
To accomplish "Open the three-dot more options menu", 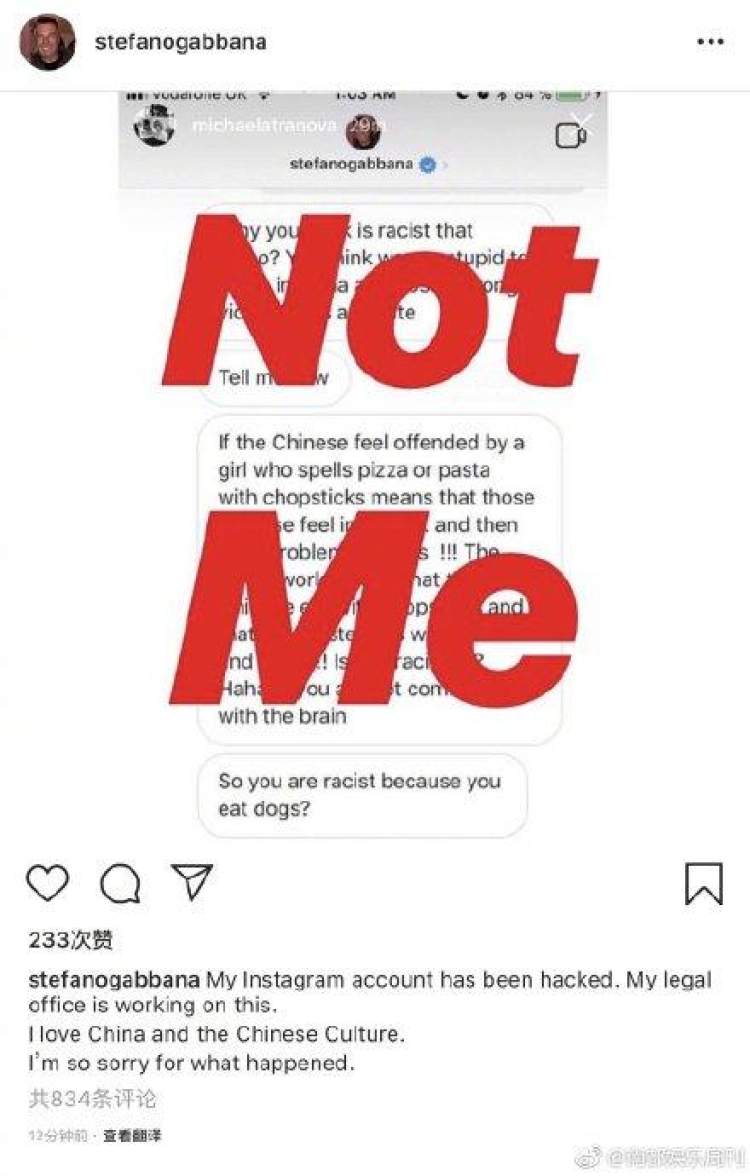I will pyautogui.click(x=710, y=43).
